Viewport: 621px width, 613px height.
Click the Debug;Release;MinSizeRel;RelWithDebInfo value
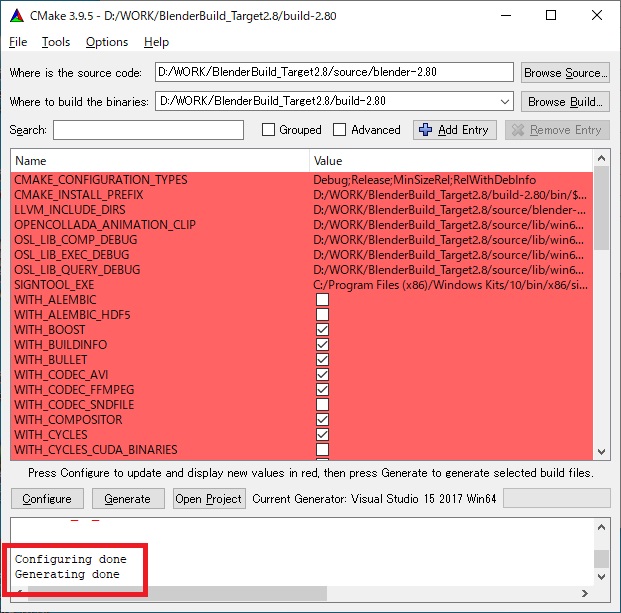tap(425, 180)
